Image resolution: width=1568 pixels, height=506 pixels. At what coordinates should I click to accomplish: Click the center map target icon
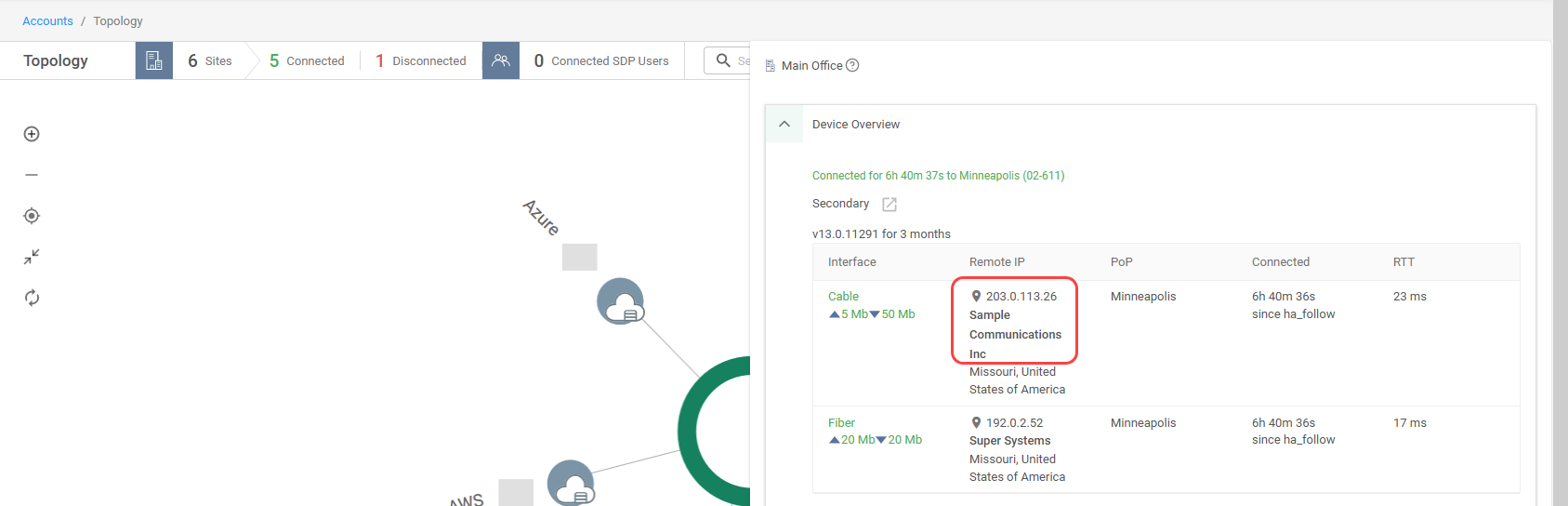(32, 216)
